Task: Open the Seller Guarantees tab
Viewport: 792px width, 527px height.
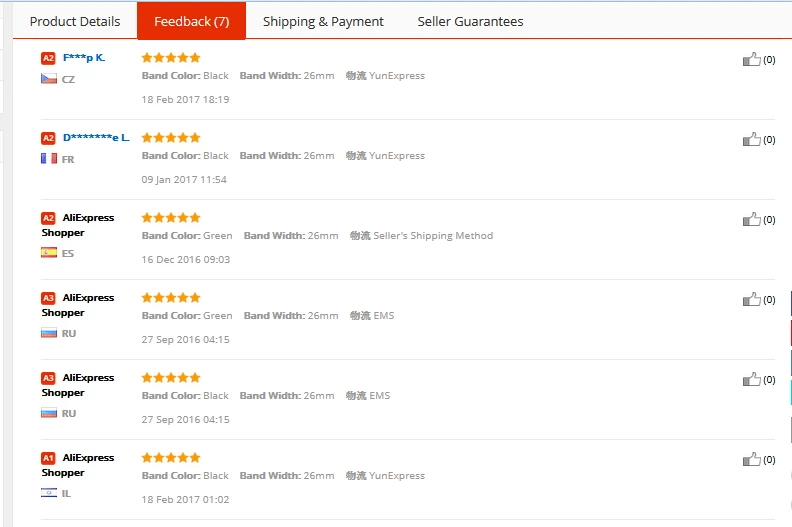Action: [x=470, y=21]
